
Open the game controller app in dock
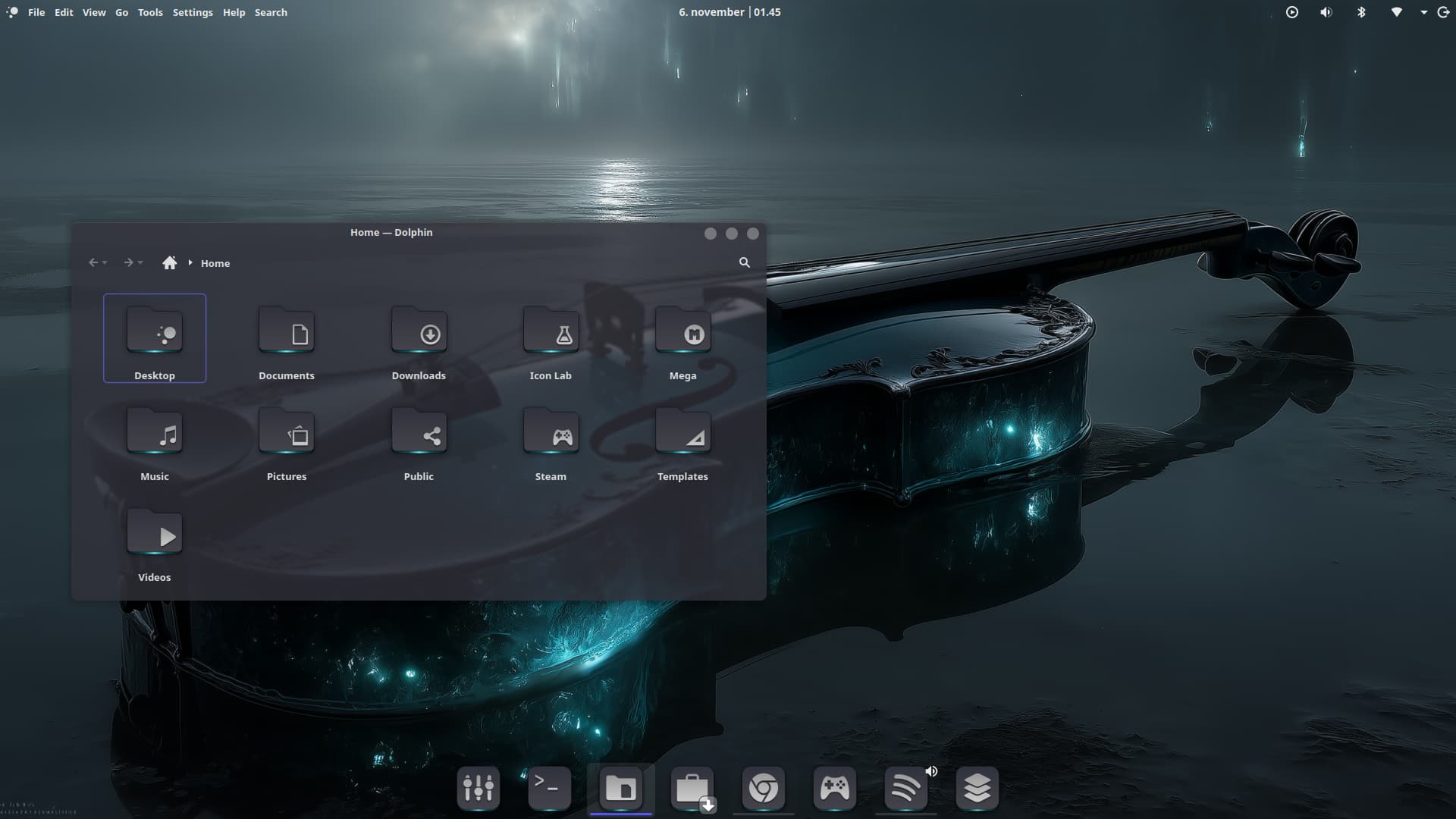(834, 788)
